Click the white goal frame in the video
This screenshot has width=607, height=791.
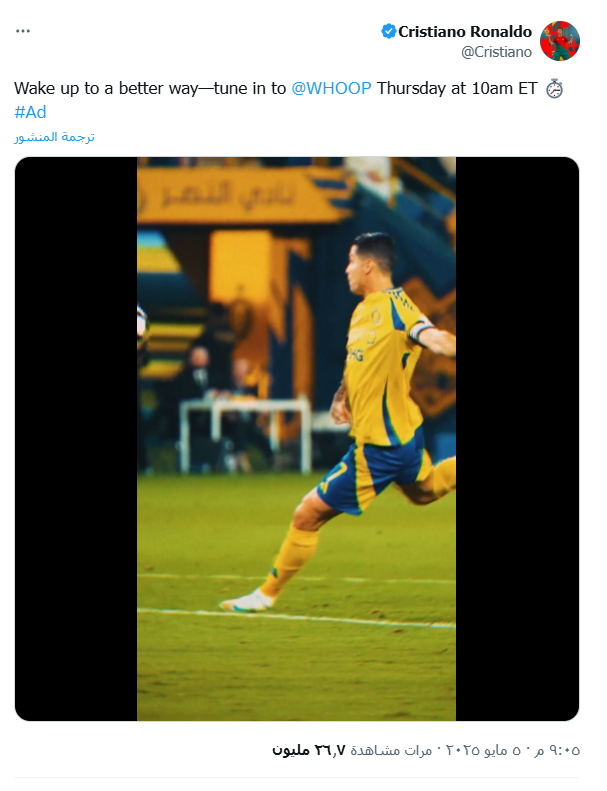tap(246, 435)
